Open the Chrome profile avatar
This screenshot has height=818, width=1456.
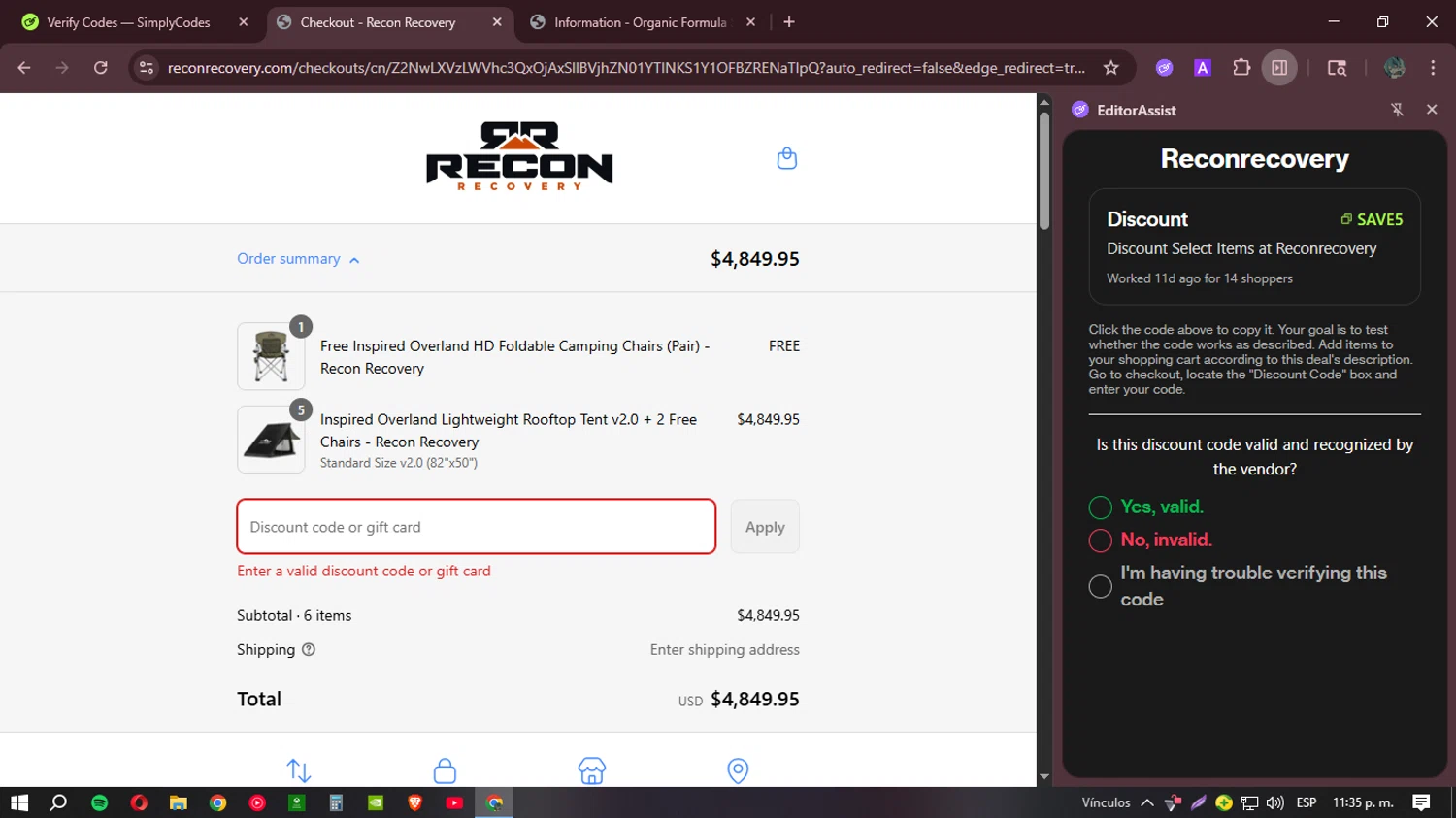1395,68
